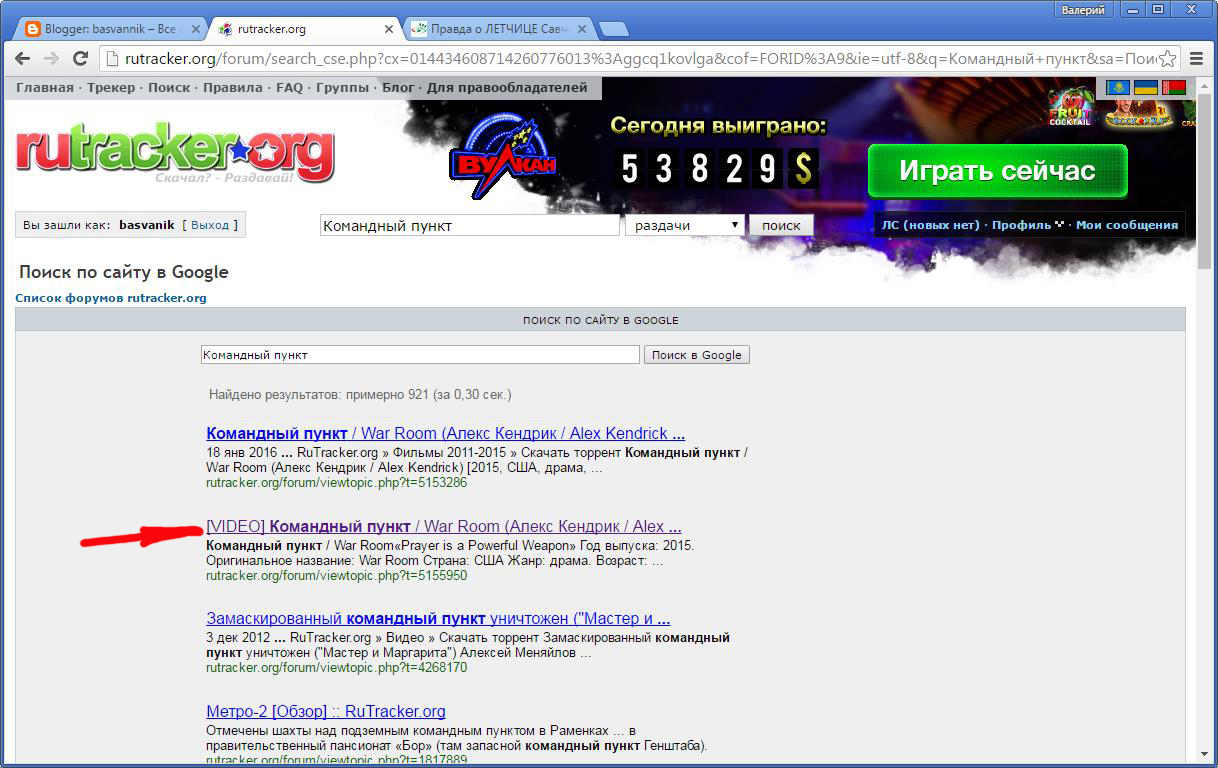Viewport: 1218px width, 768px height.
Task: Click the поиск search button
Action: (x=781, y=225)
